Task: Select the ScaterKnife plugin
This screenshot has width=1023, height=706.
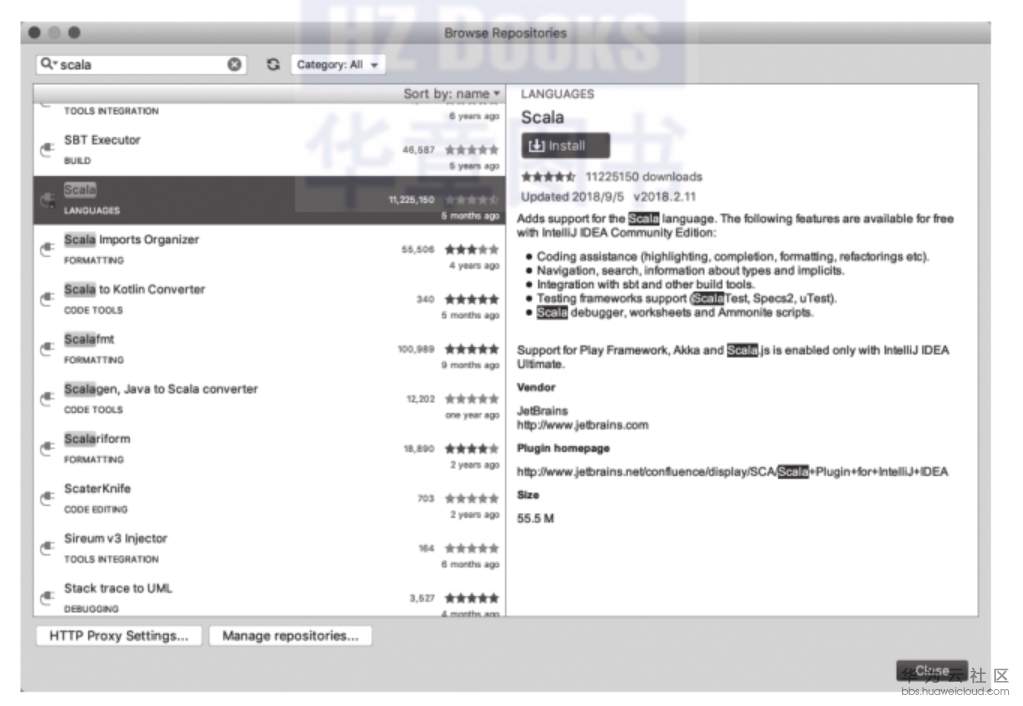Action: (269, 499)
